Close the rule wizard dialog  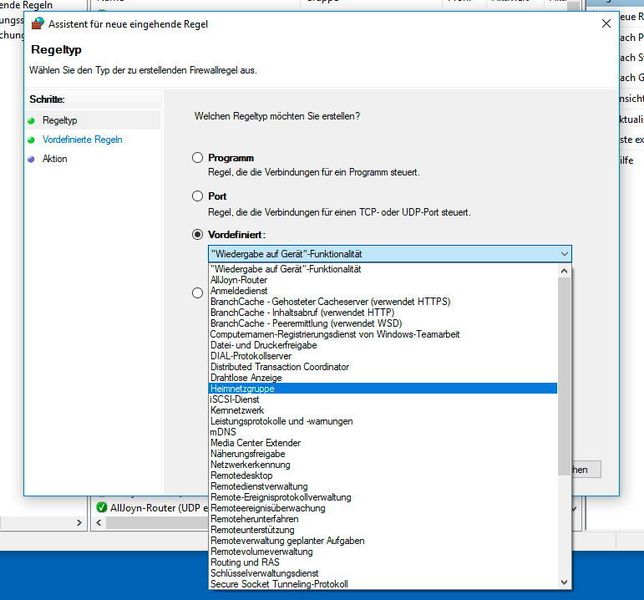(606, 24)
